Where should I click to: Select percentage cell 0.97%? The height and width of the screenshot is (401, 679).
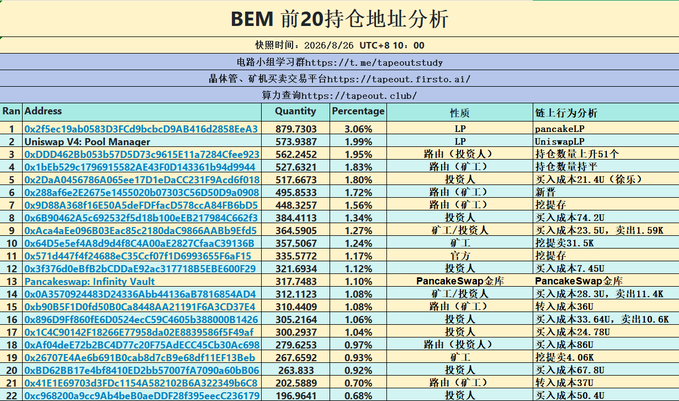358,345
